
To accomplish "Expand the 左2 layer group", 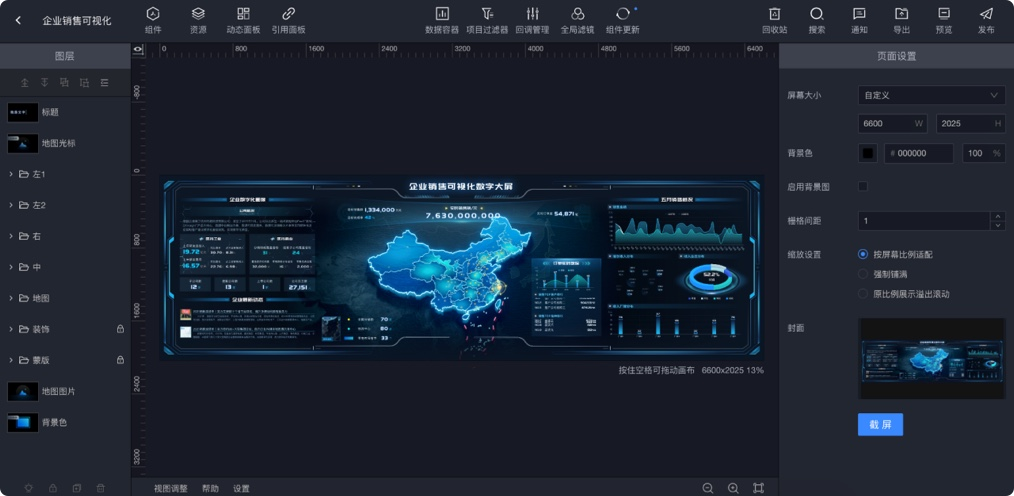I will pos(11,205).
